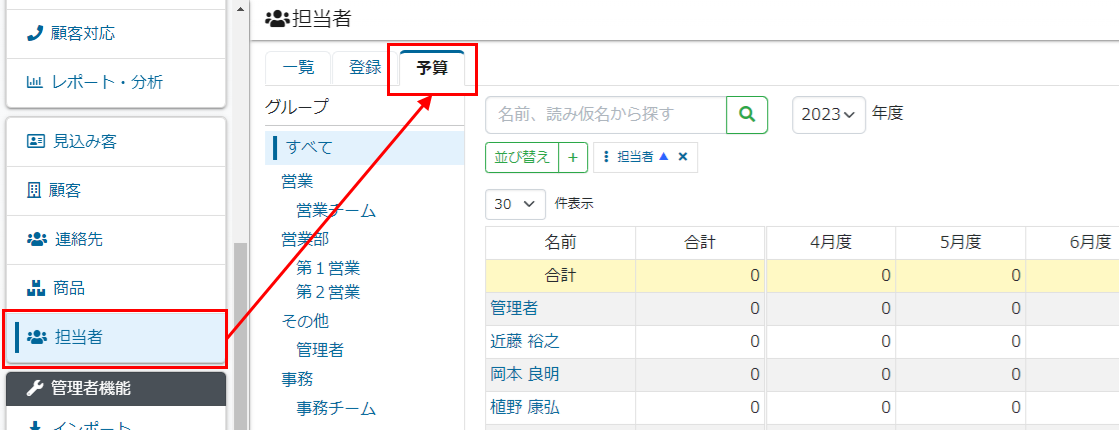Click the plus button to add sort
The height and width of the screenshot is (430, 1119).
click(572, 158)
